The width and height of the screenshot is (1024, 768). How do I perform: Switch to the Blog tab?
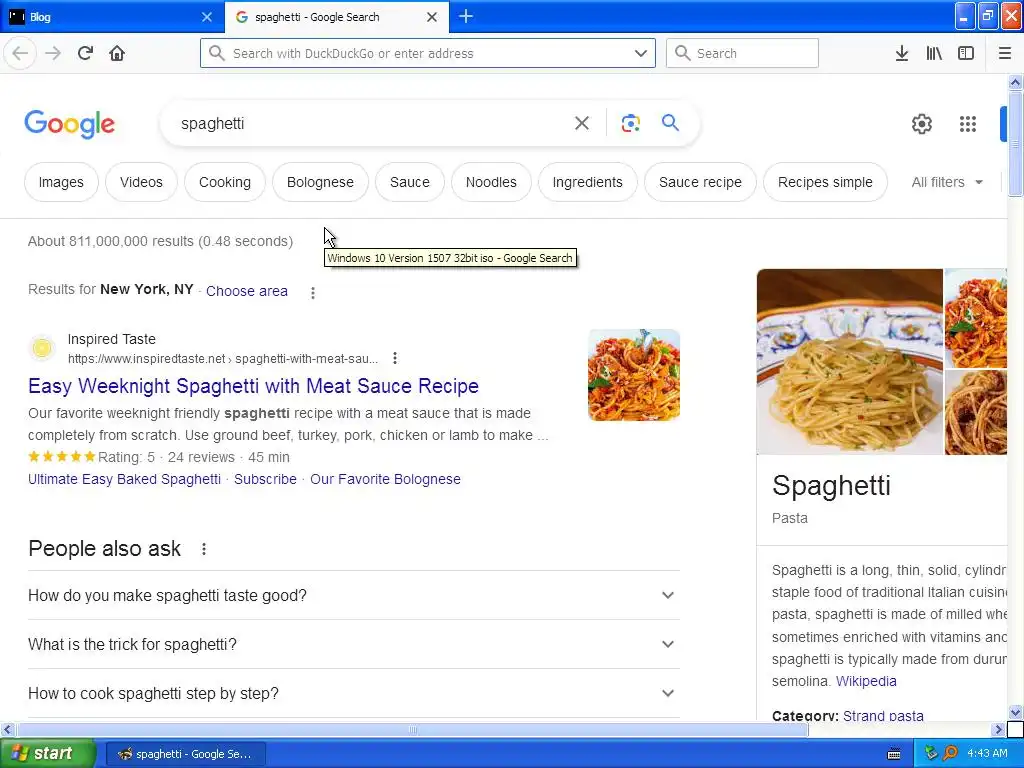pos(112,17)
